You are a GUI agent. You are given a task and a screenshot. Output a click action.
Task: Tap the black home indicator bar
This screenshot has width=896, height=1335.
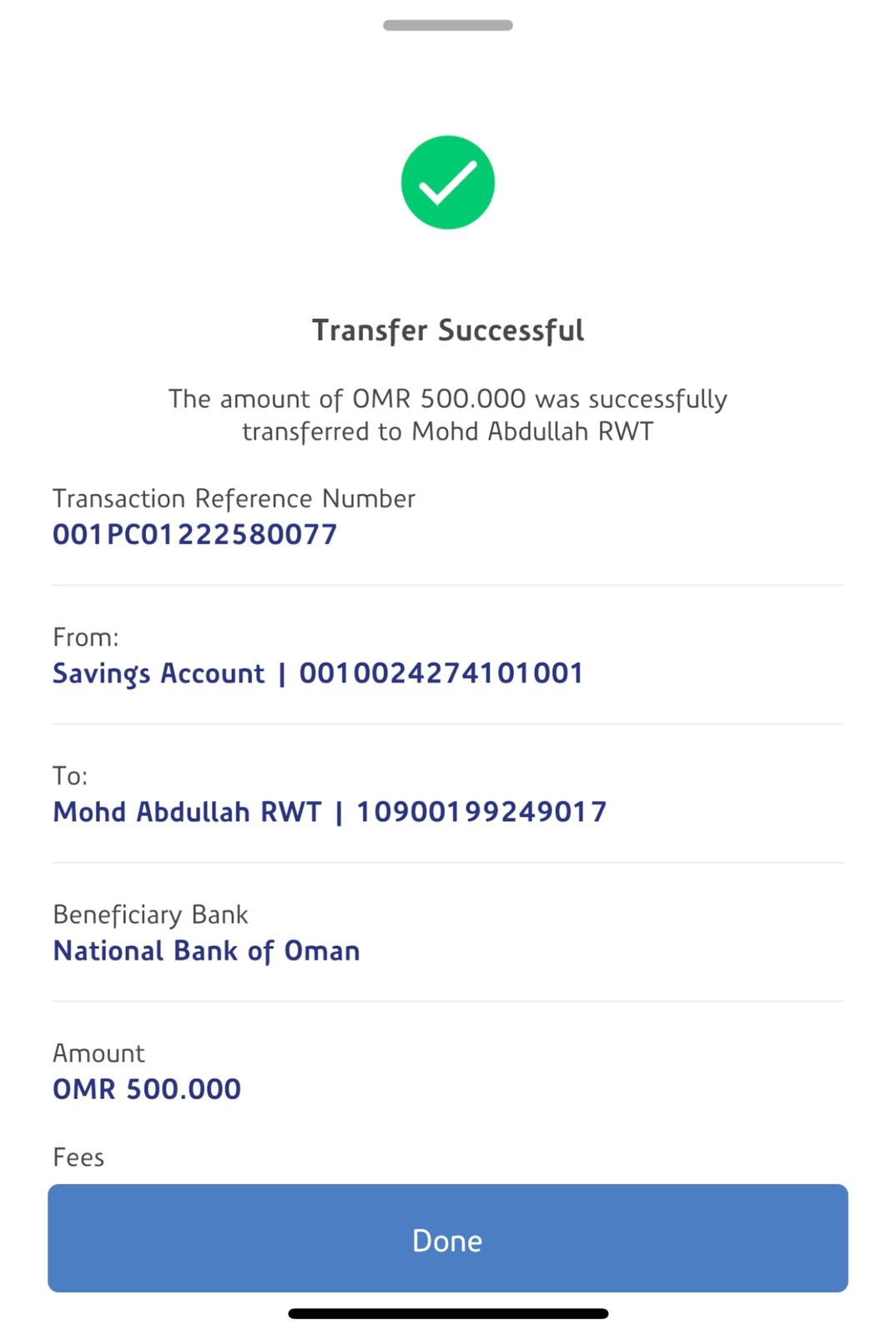448,1314
